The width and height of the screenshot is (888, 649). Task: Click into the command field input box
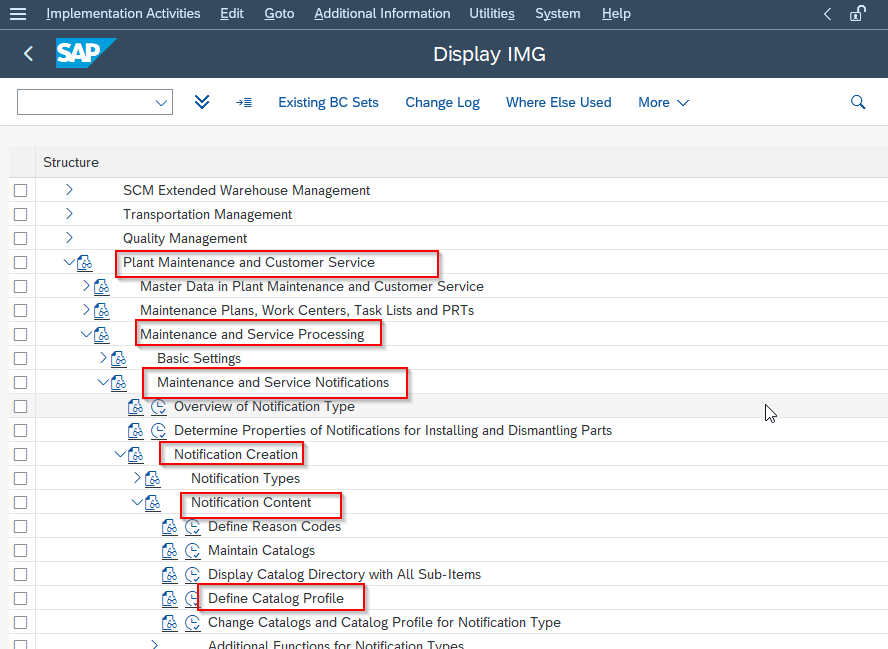click(x=95, y=102)
